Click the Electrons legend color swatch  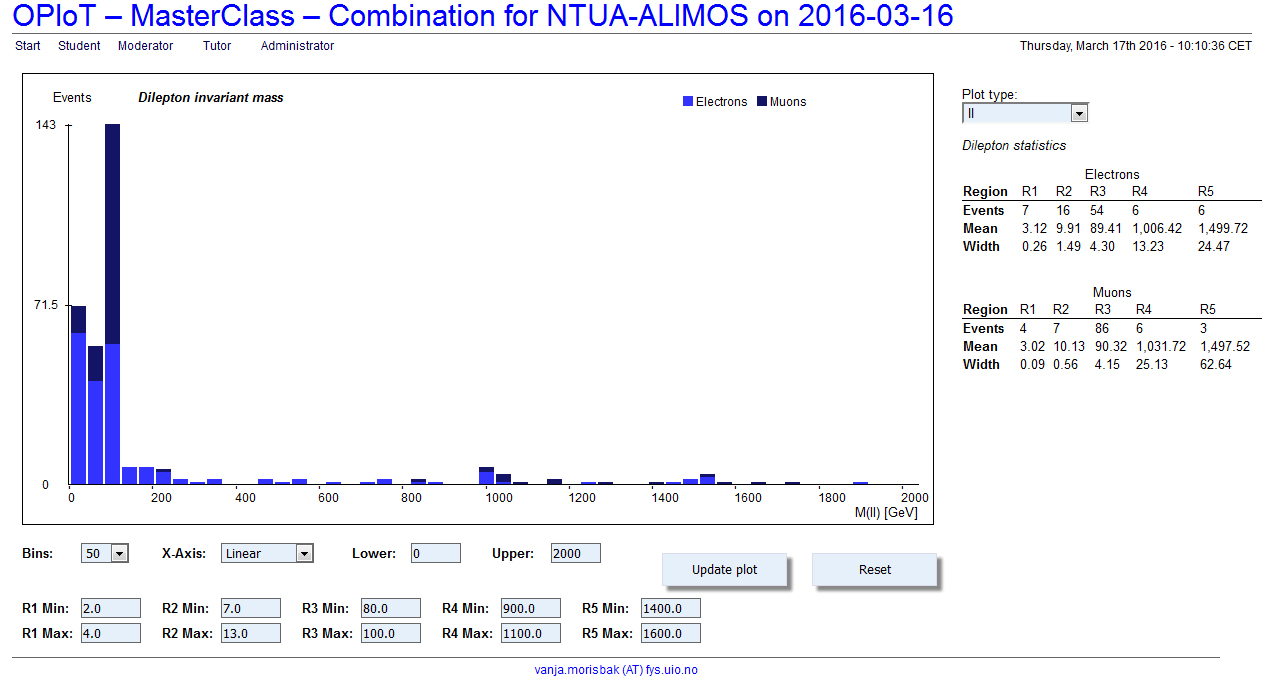(688, 102)
